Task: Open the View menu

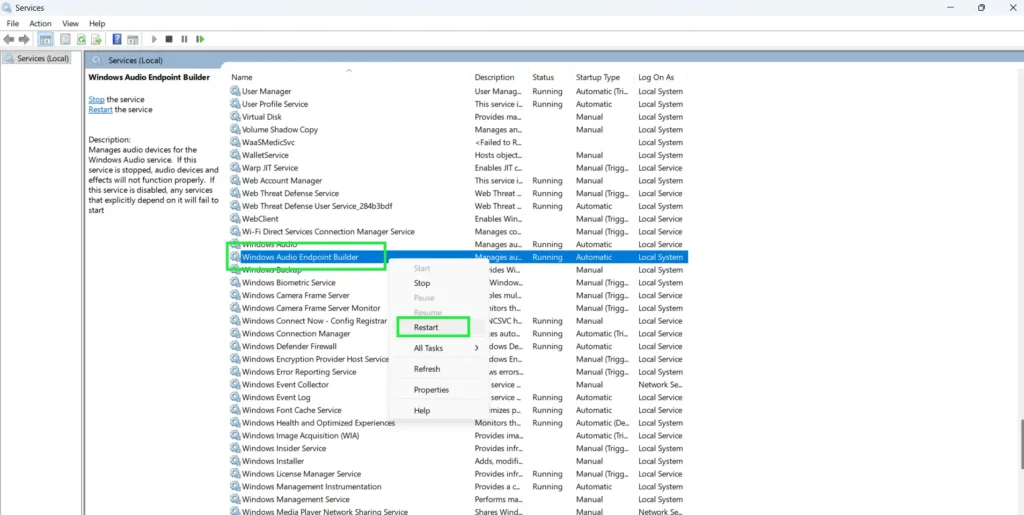Action: [71, 23]
